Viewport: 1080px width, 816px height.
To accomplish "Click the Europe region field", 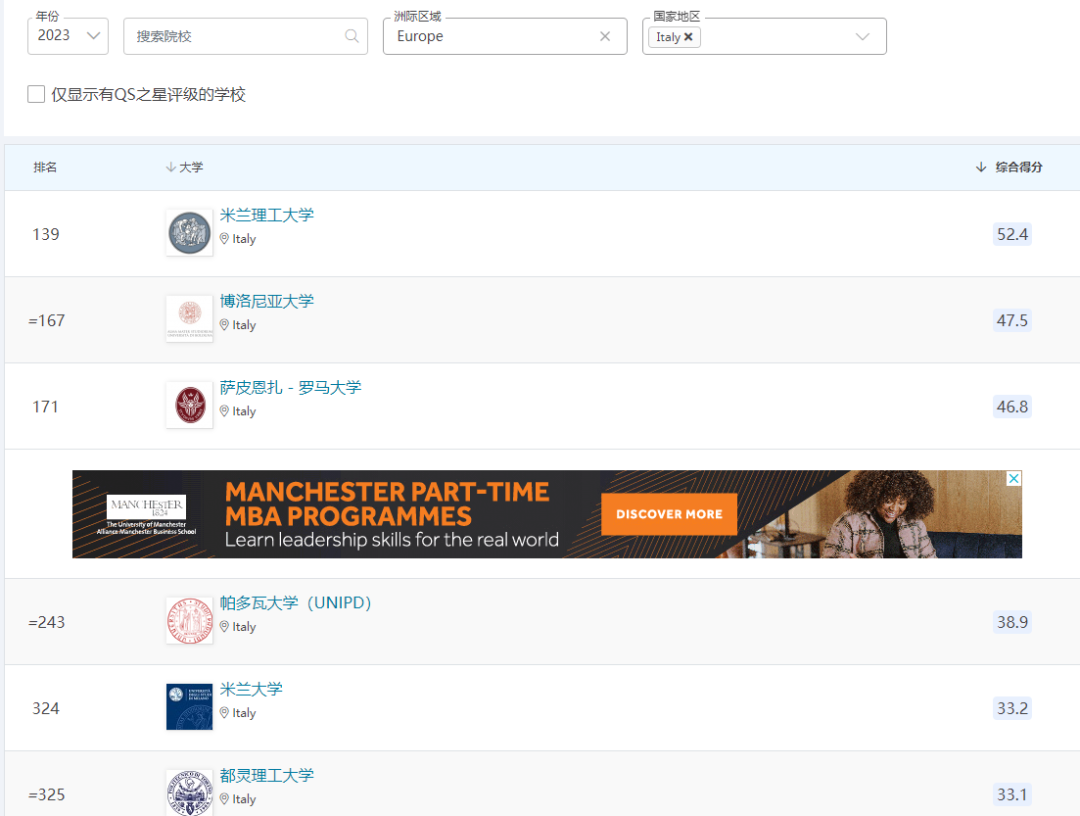I will click(x=505, y=36).
